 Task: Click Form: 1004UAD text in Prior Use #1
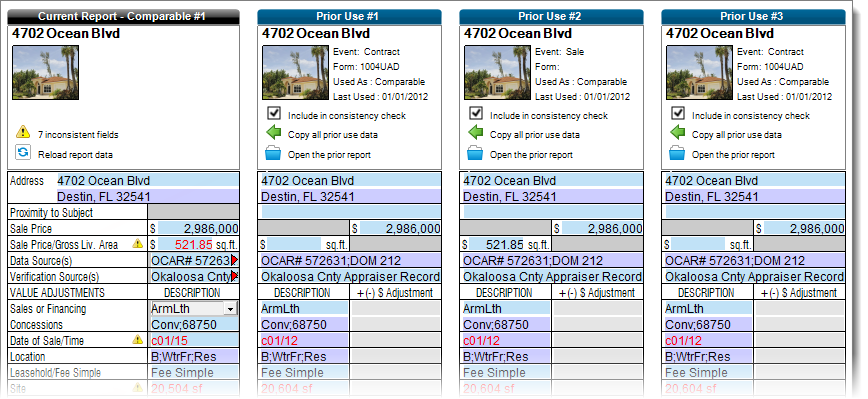point(366,67)
